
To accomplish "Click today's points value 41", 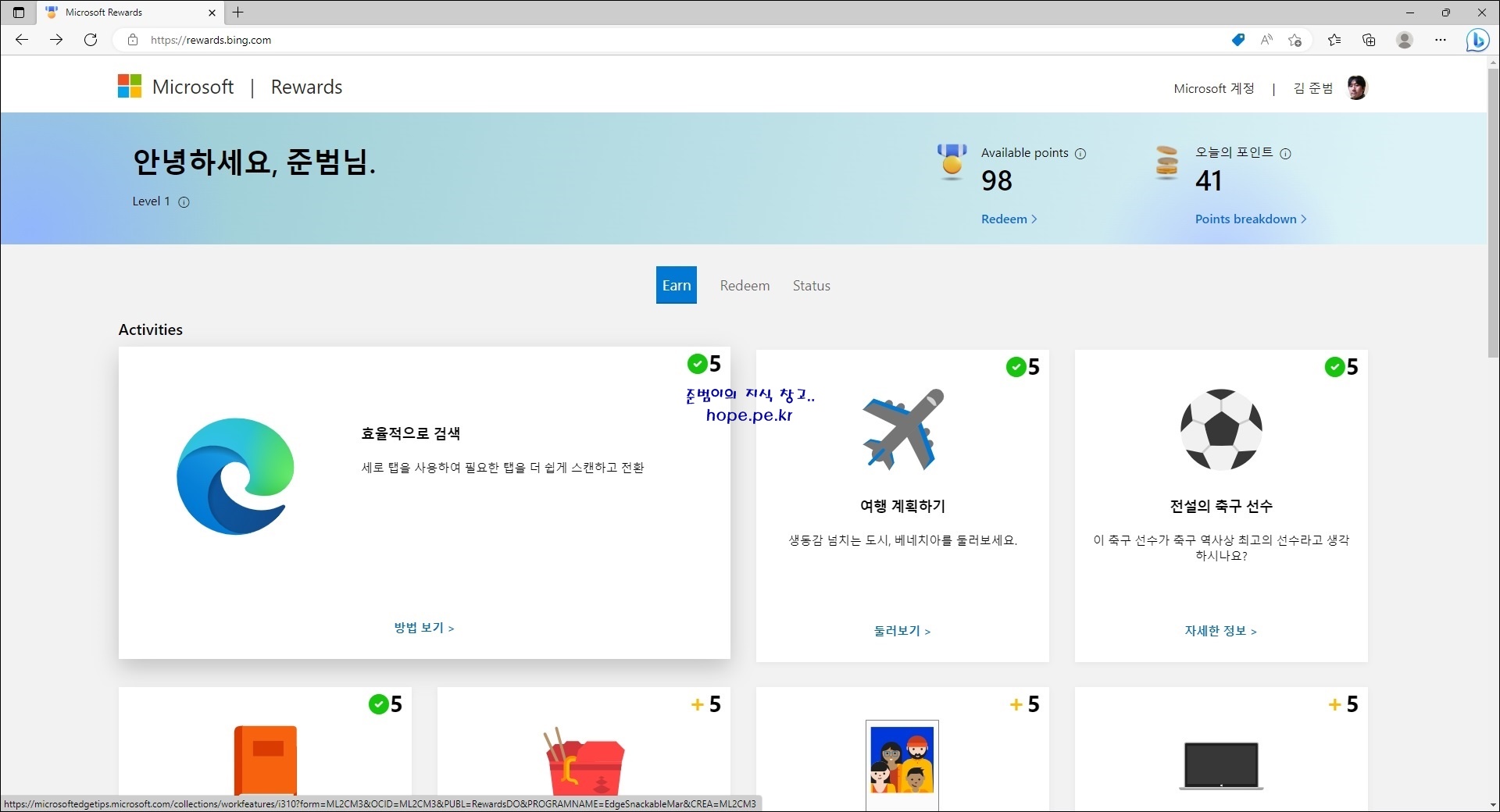I will (1209, 181).
